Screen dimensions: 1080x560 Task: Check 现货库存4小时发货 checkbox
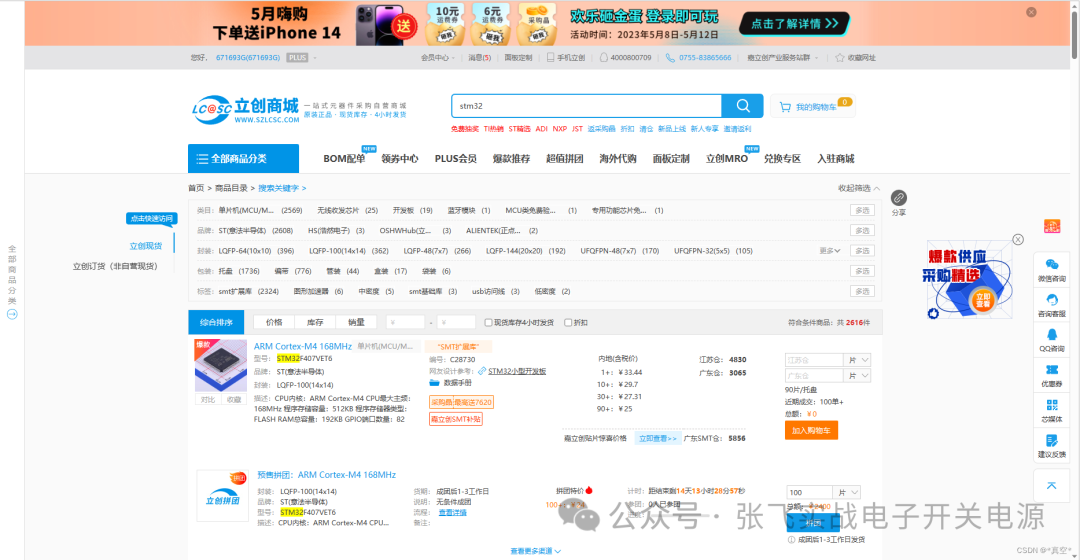[488, 322]
